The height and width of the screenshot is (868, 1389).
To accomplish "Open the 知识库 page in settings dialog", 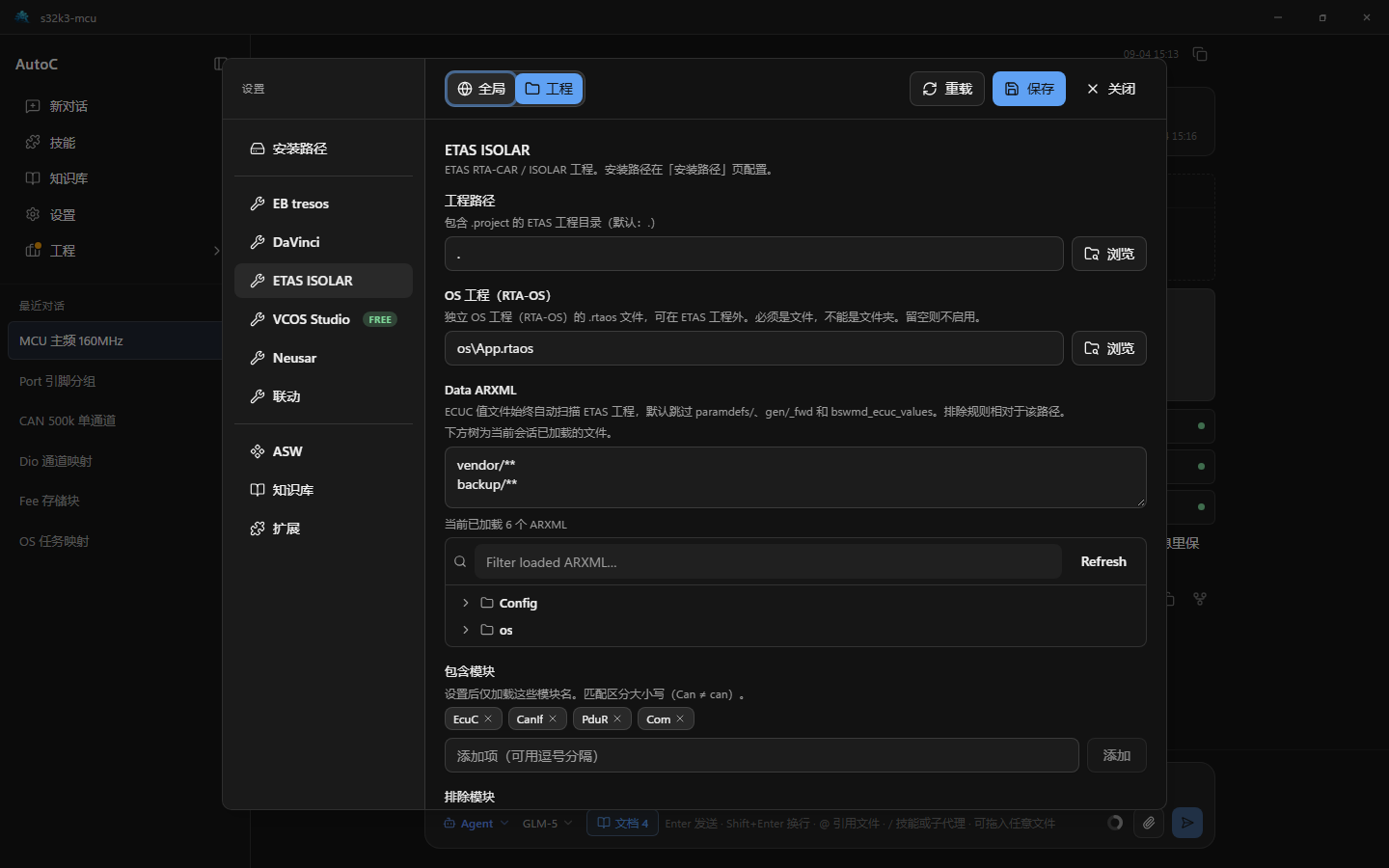I will point(323,490).
